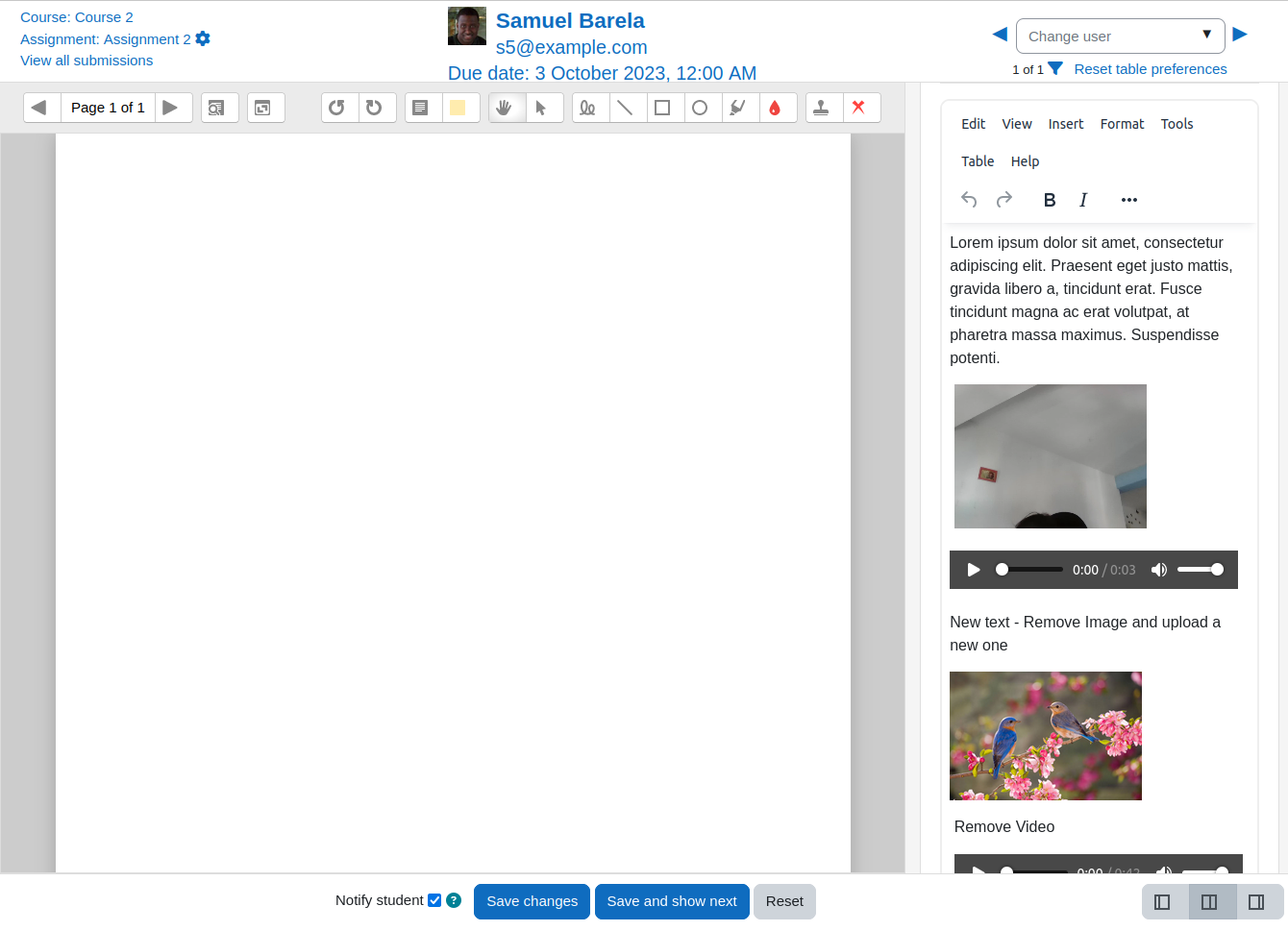Undo in feedback editor

[x=969, y=200]
